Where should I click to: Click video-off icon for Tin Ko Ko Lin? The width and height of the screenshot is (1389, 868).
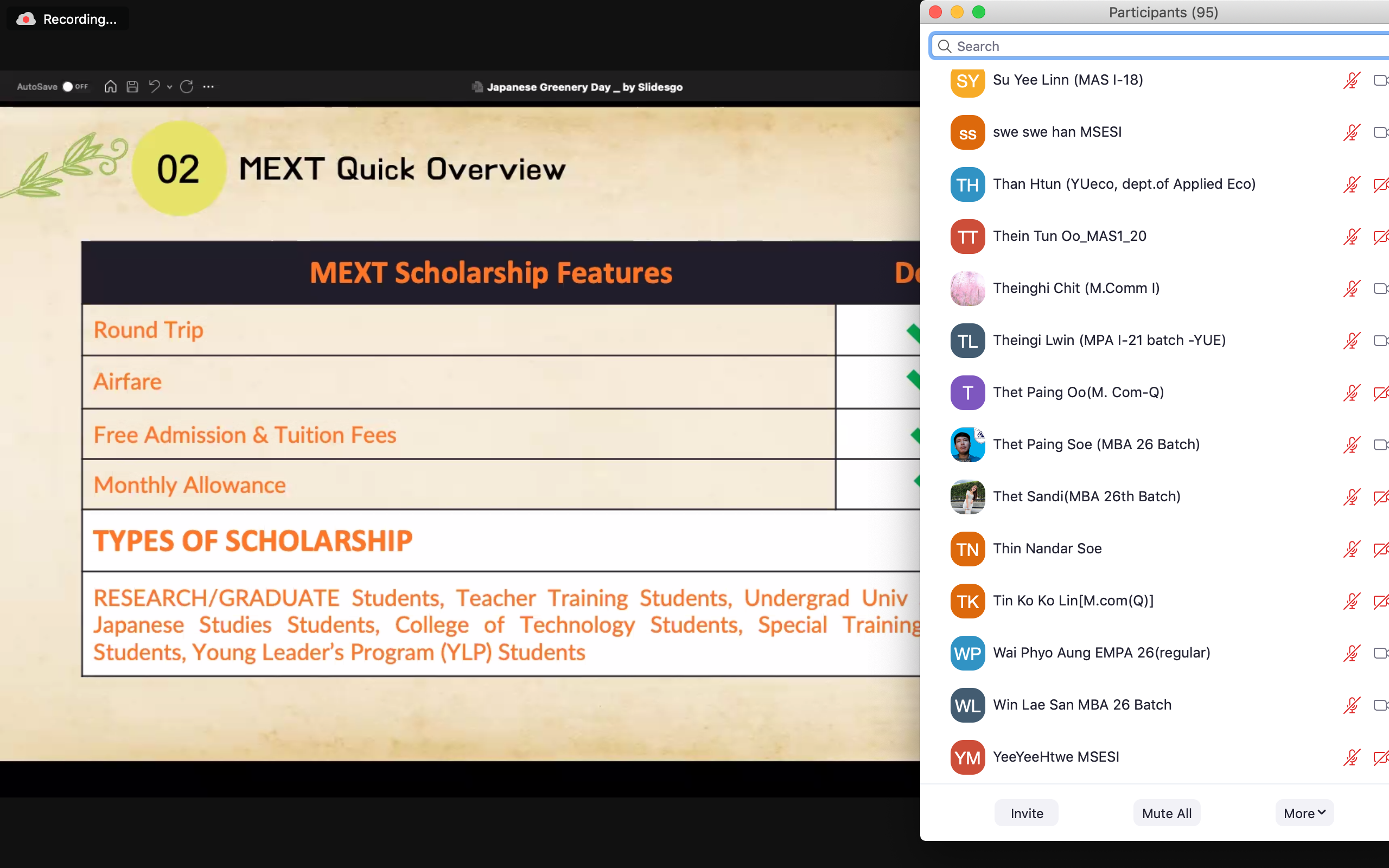click(x=1380, y=601)
